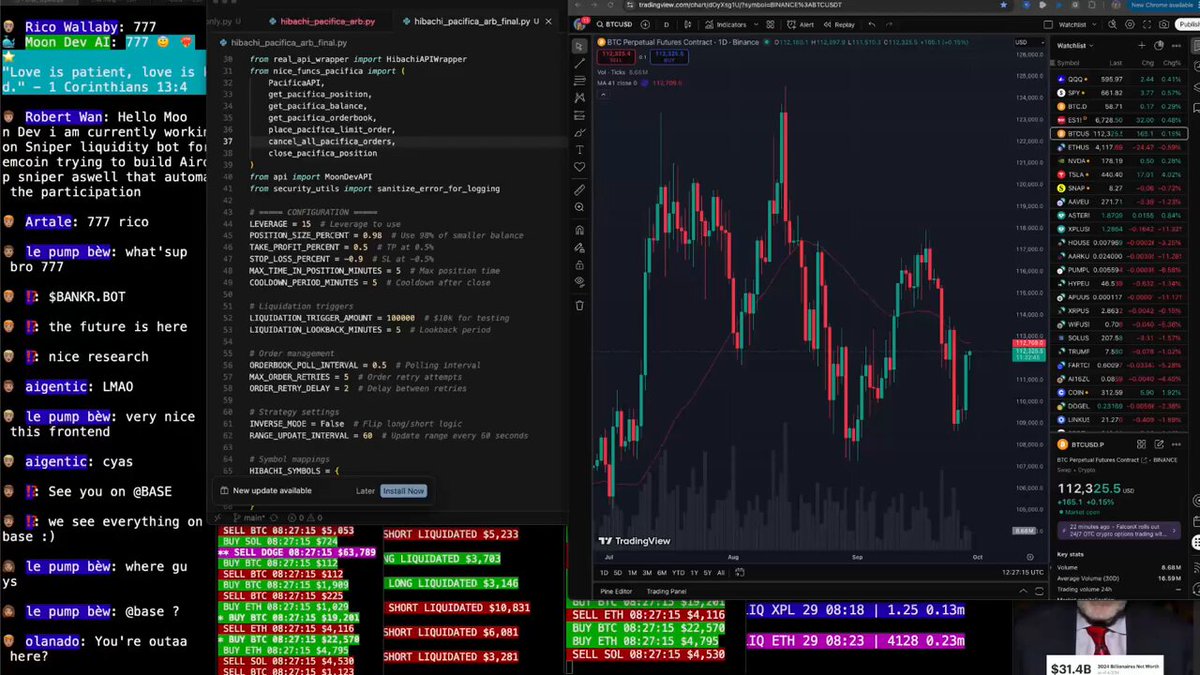Image resolution: width=1200 pixels, height=675 pixels.
Task: Toggle magnet mode for drawings
Action: [x=579, y=229]
